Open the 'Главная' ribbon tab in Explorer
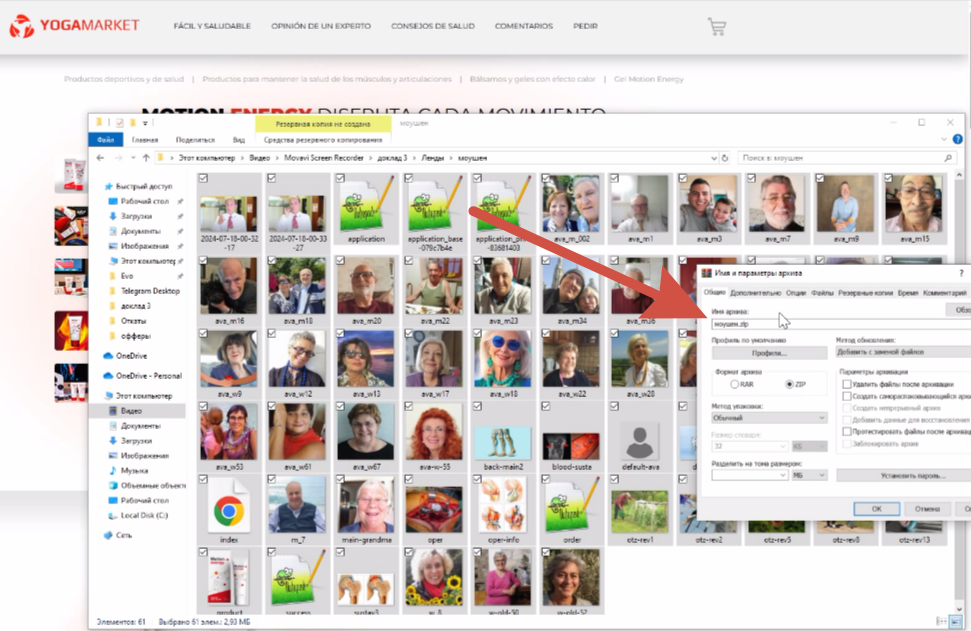This screenshot has width=971, height=631. coord(145,140)
